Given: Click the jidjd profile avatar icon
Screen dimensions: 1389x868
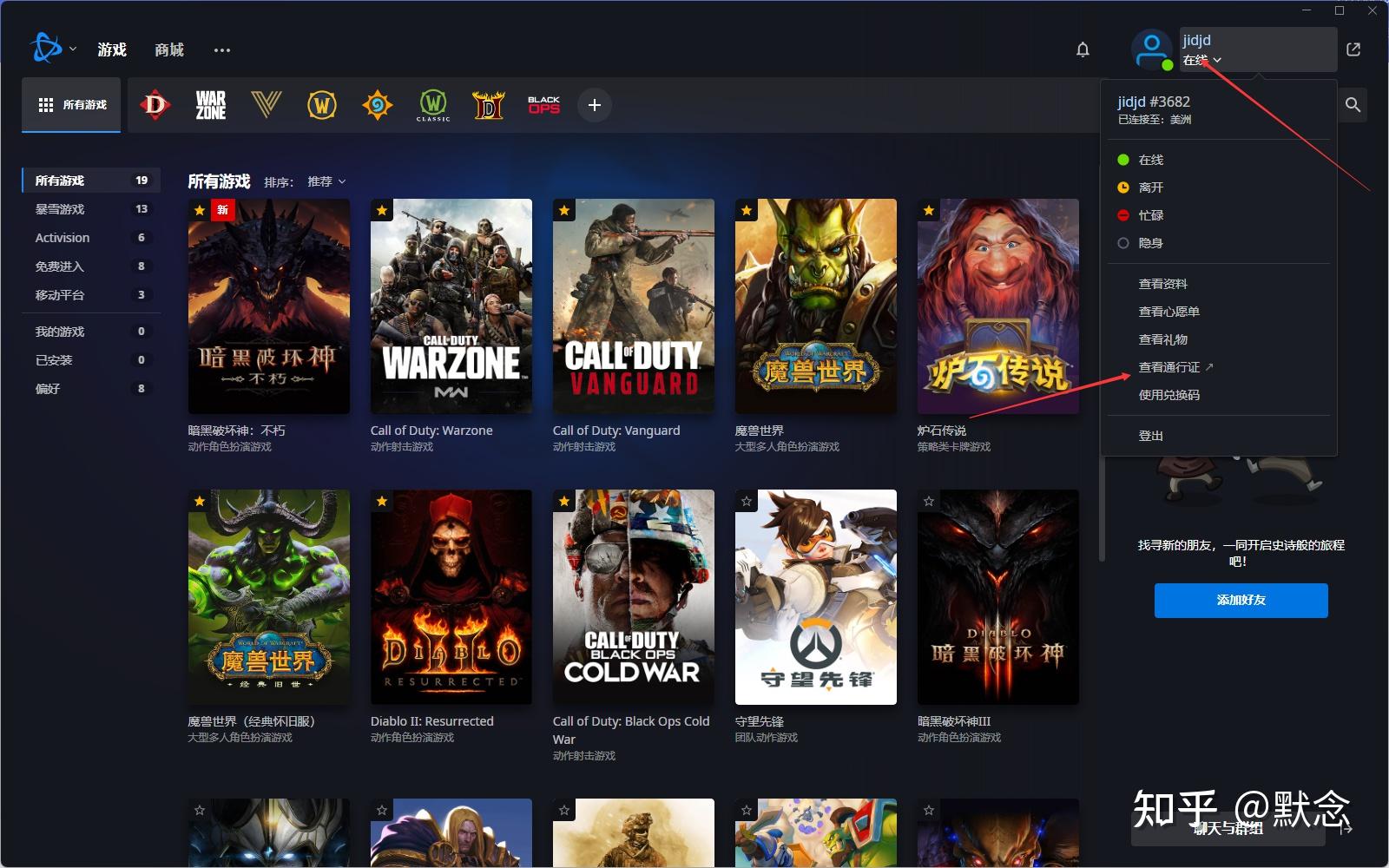Looking at the screenshot, I should coord(1152,49).
